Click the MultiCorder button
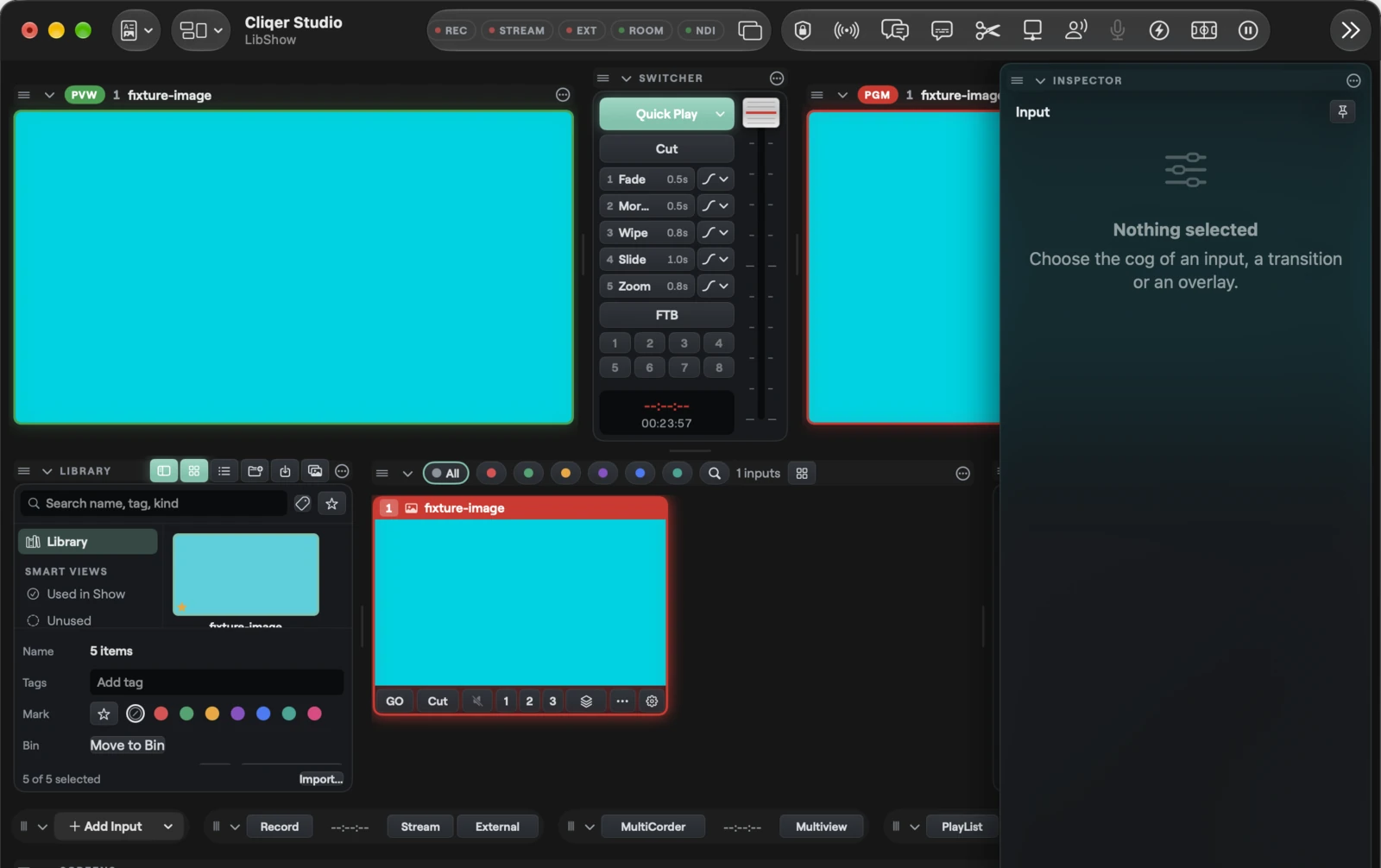The width and height of the screenshot is (1381, 868). (653, 827)
